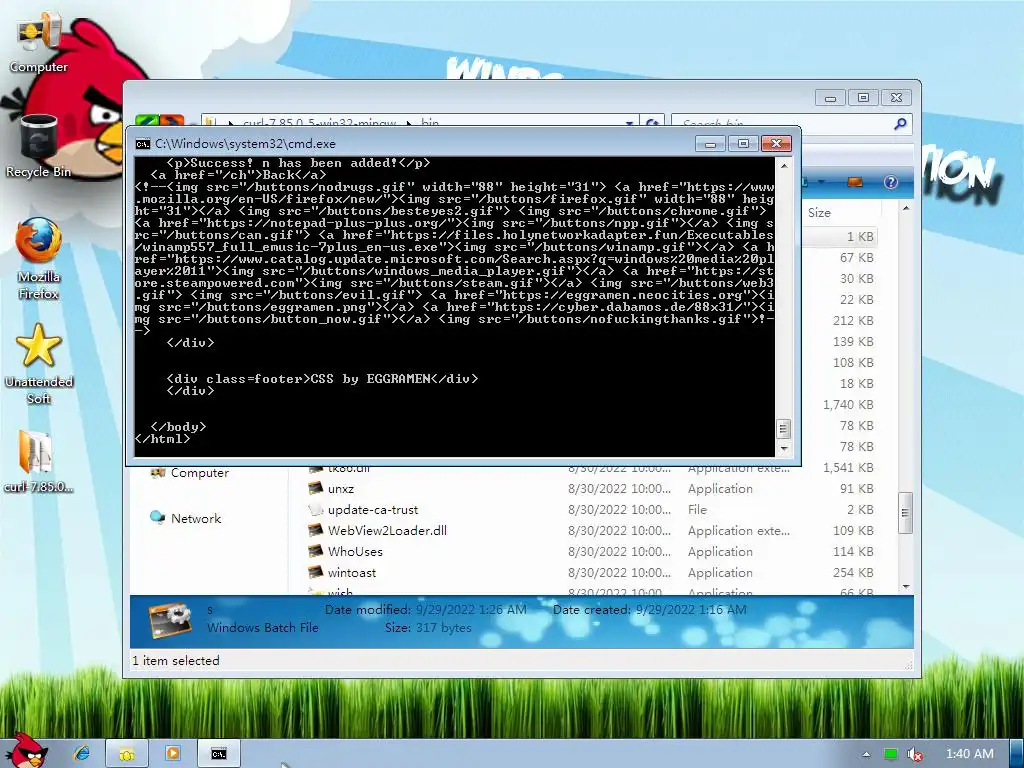This screenshot has height=768, width=1024.
Task: Click the Date created value in details pane
Action: click(691, 609)
